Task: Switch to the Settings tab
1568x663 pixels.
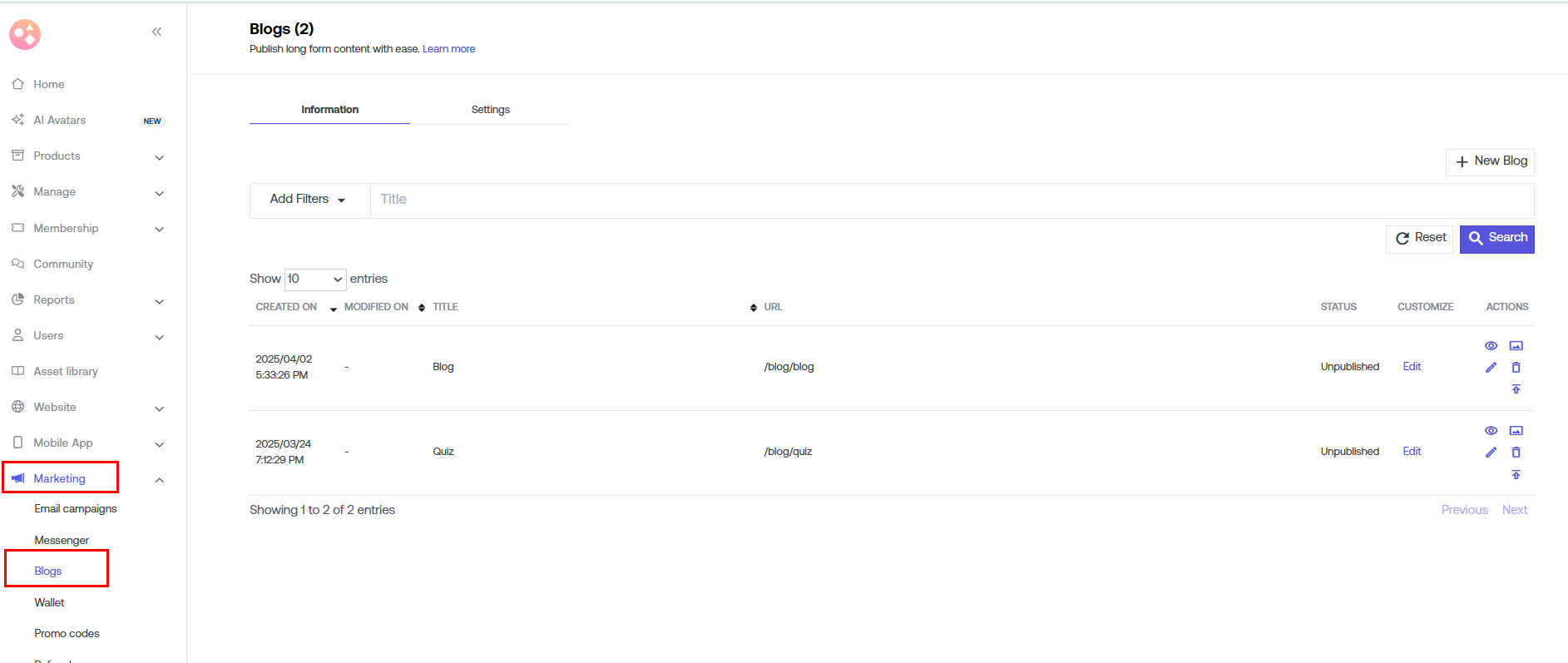Action: pos(490,110)
